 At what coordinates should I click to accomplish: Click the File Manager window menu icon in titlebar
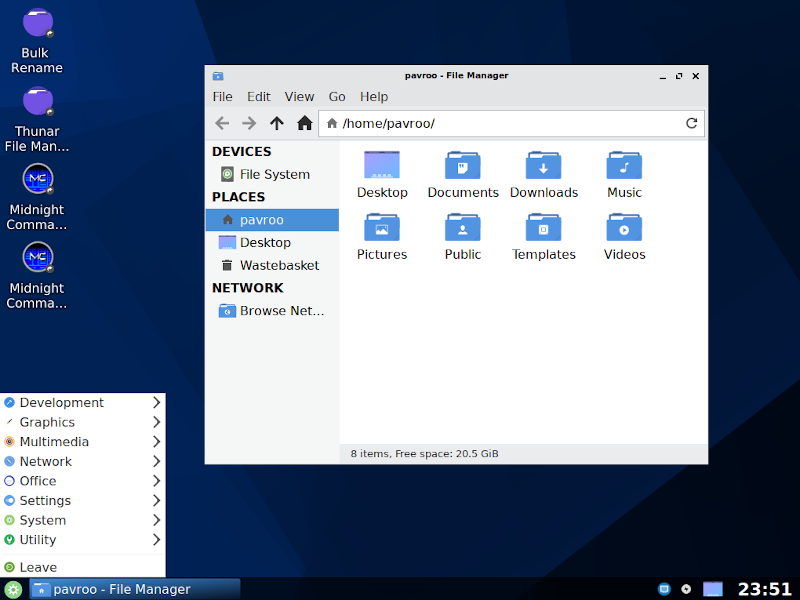pyautogui.click(x=218, y=76)
